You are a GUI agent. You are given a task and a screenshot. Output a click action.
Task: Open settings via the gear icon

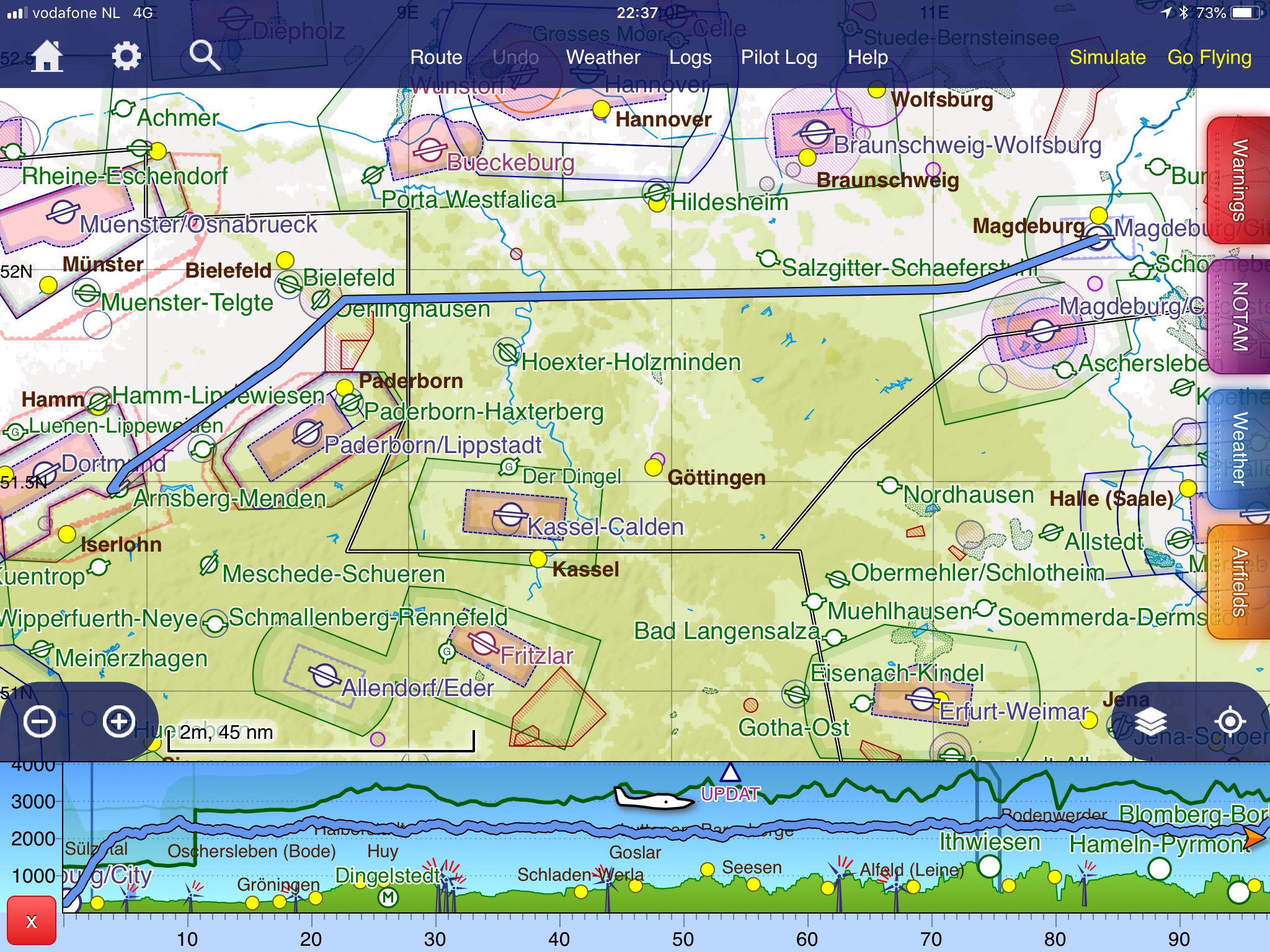pyautogui.click(x=127, y=56)
